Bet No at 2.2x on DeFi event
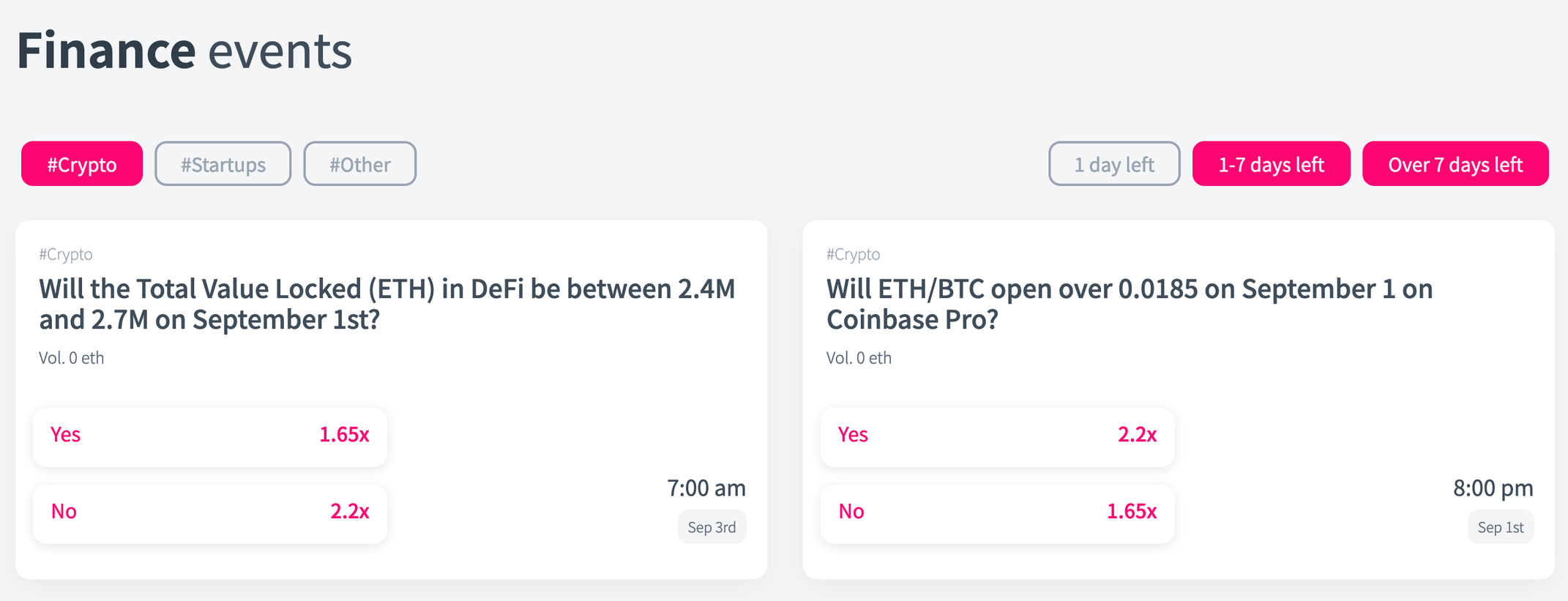The width and height of the screenshot is (1568, 601). point(210,514)
